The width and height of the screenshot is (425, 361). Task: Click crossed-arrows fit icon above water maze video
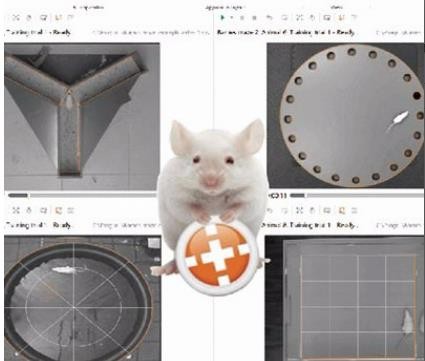tap(15, 210)
